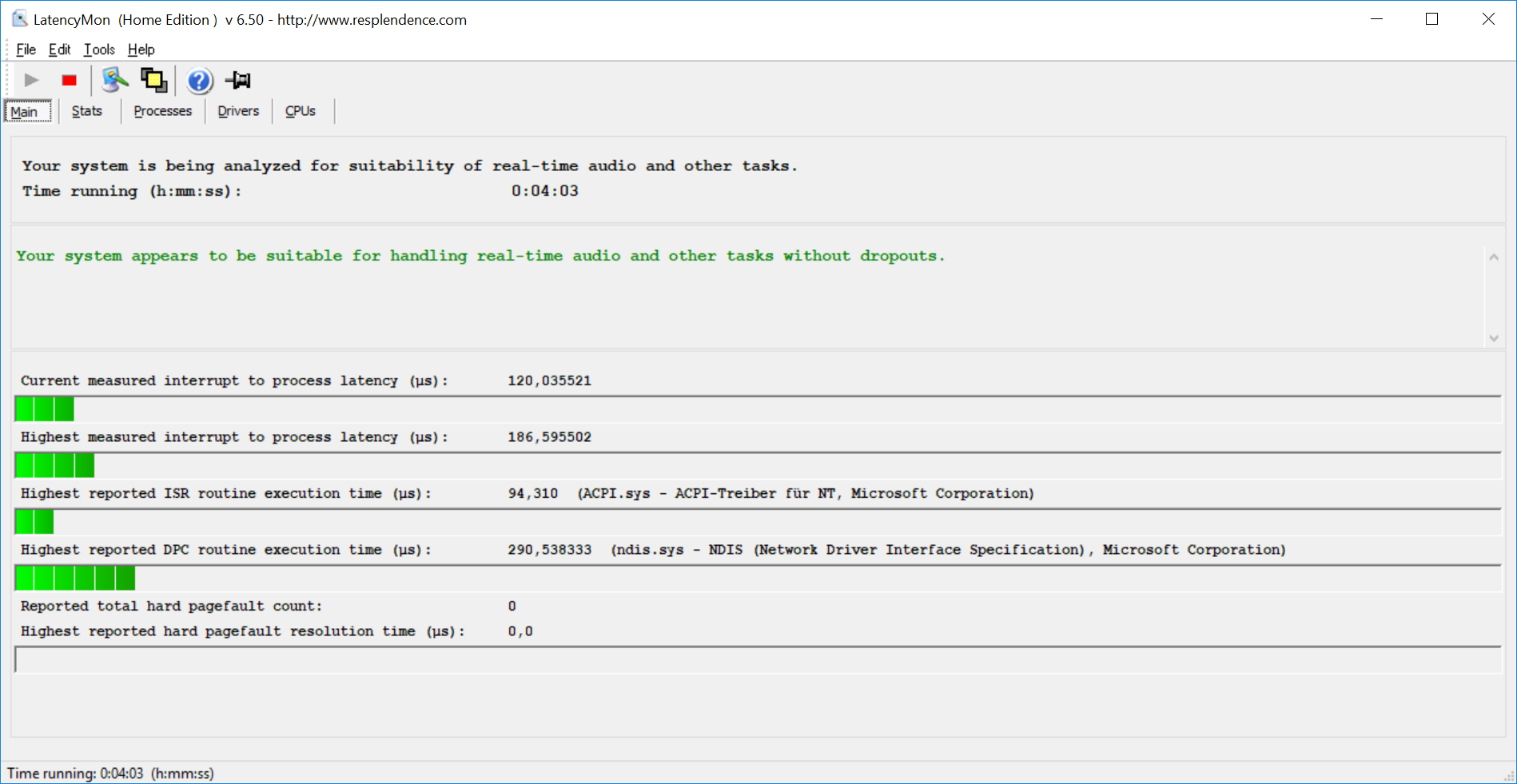
Task: Click the ACPI.sys driver description text
Action: click(x=806, y=494)
